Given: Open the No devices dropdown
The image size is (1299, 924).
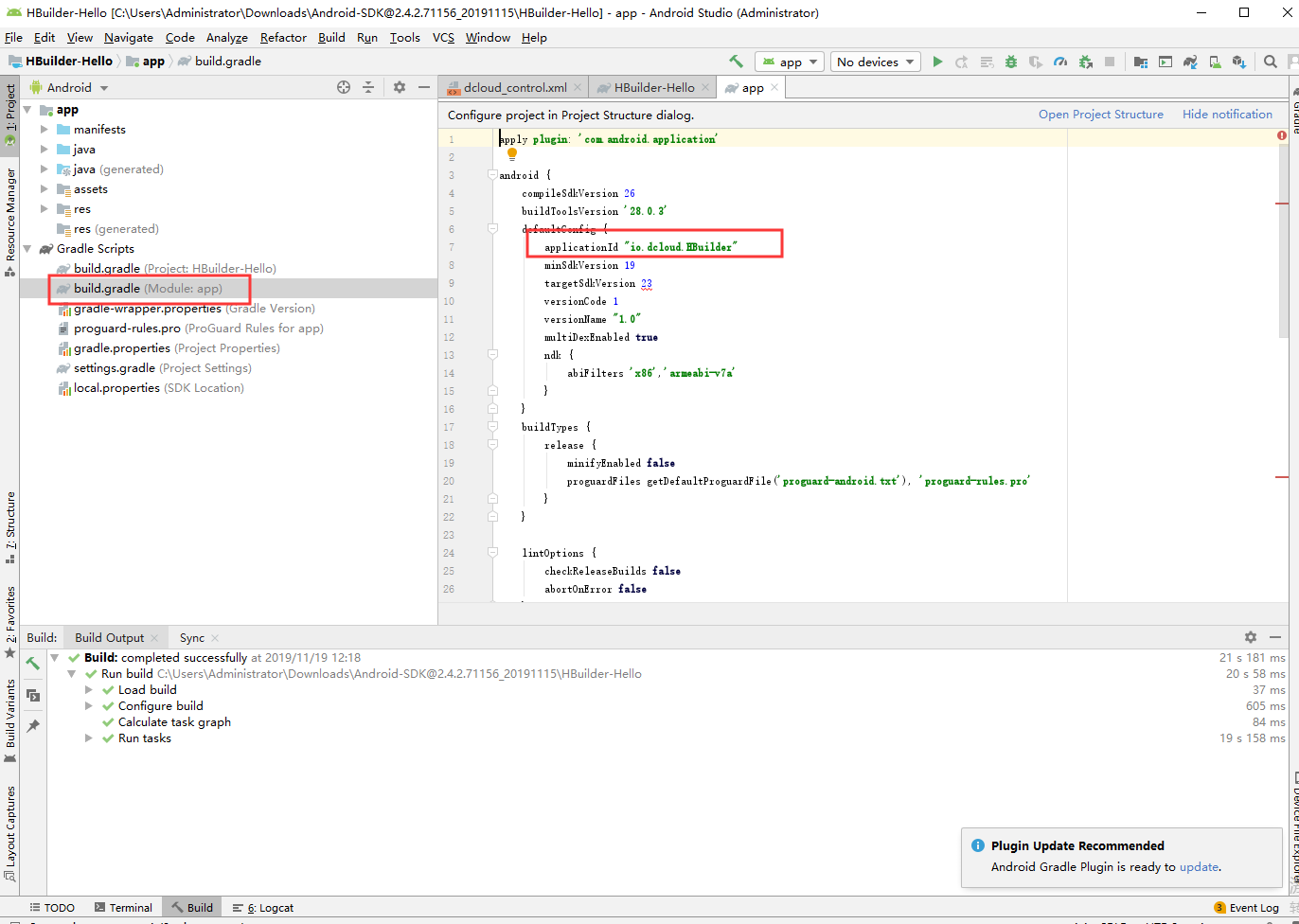Looking at the screenshot, I should (x=876, y=62).
